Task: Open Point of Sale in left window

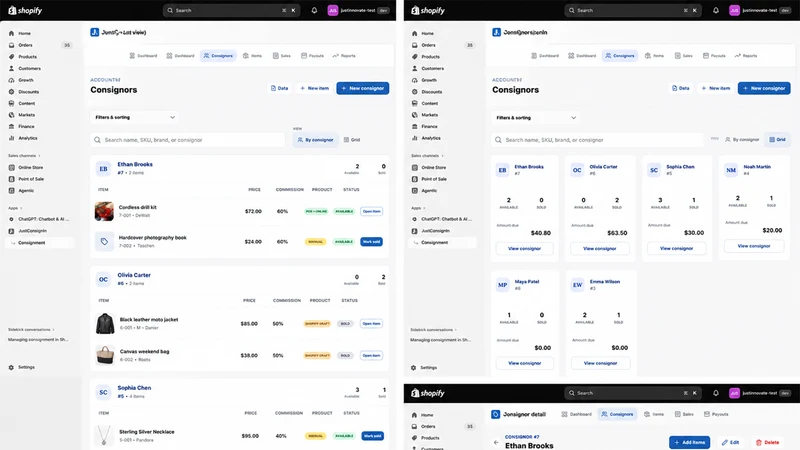Action: tap(31, 179)
